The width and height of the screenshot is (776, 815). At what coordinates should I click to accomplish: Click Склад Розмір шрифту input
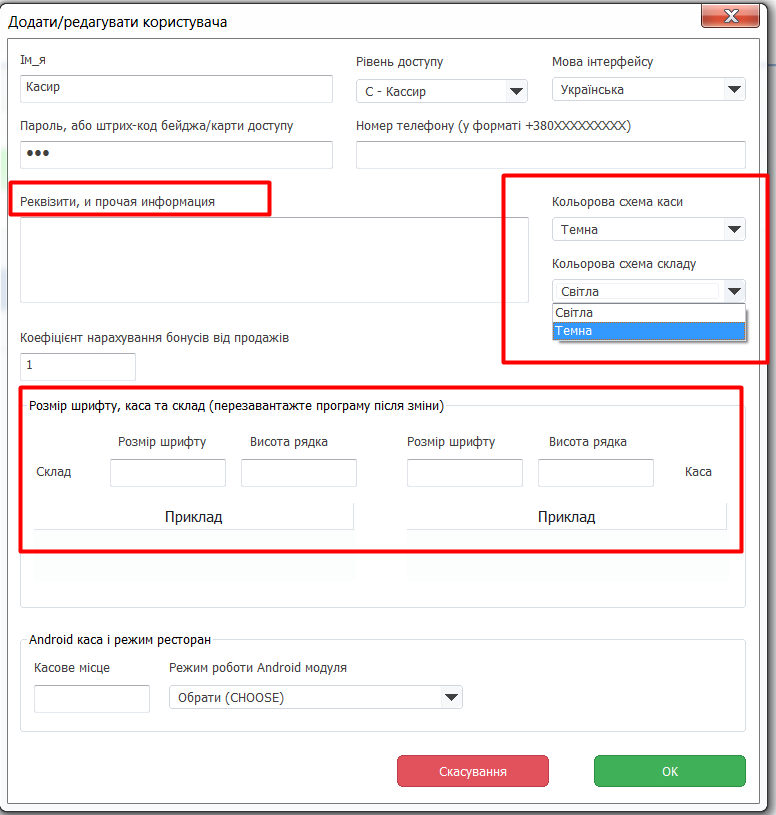(168, 472)
